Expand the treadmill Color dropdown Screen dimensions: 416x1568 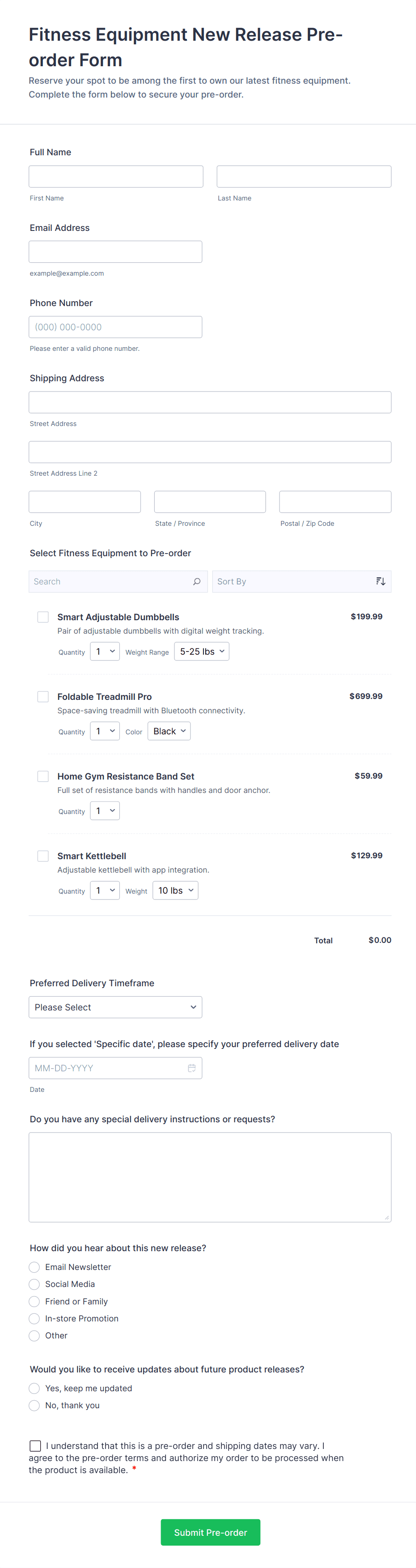(169, 731)
